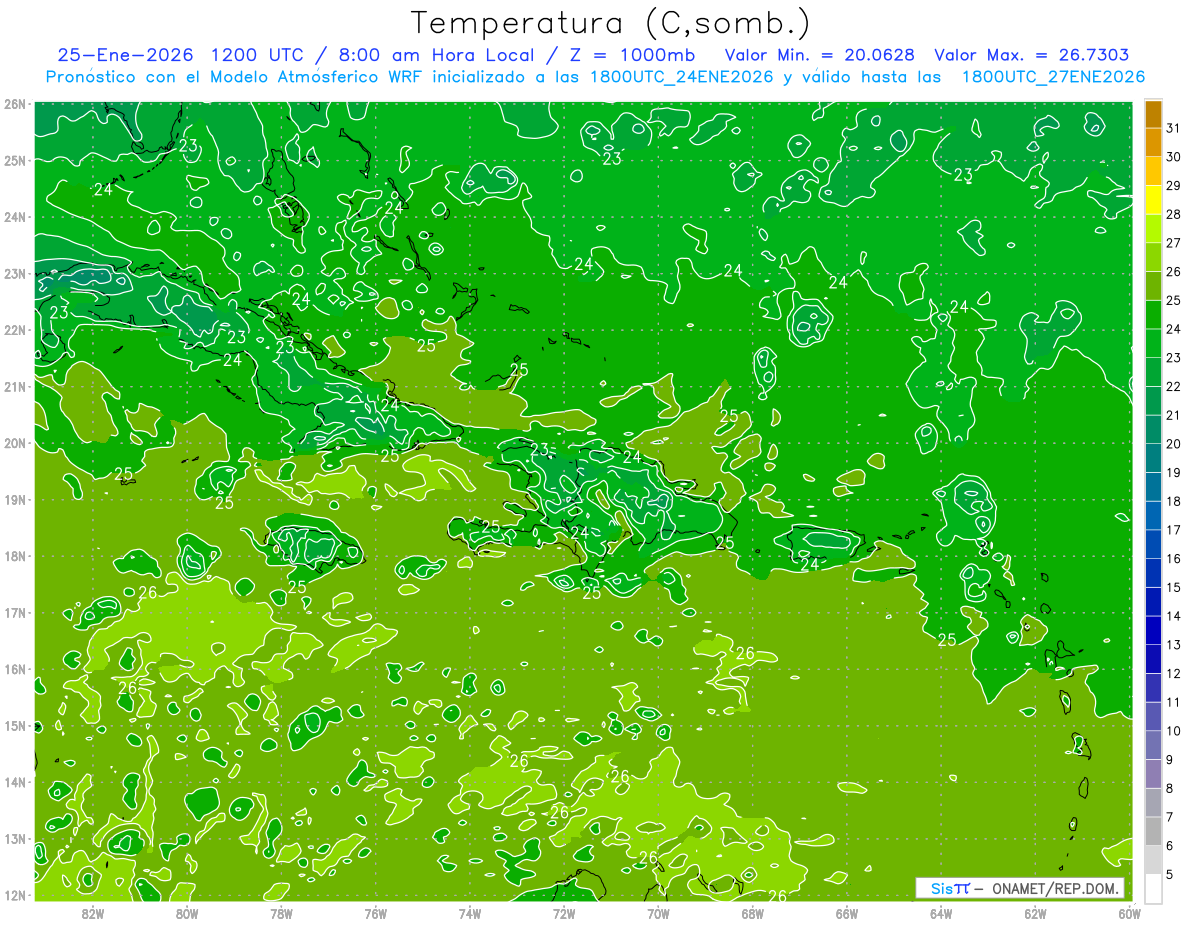Click the title "Temperatura (C,somb.)"
The height and width of the screenshot is (927, 1200).
610,24
